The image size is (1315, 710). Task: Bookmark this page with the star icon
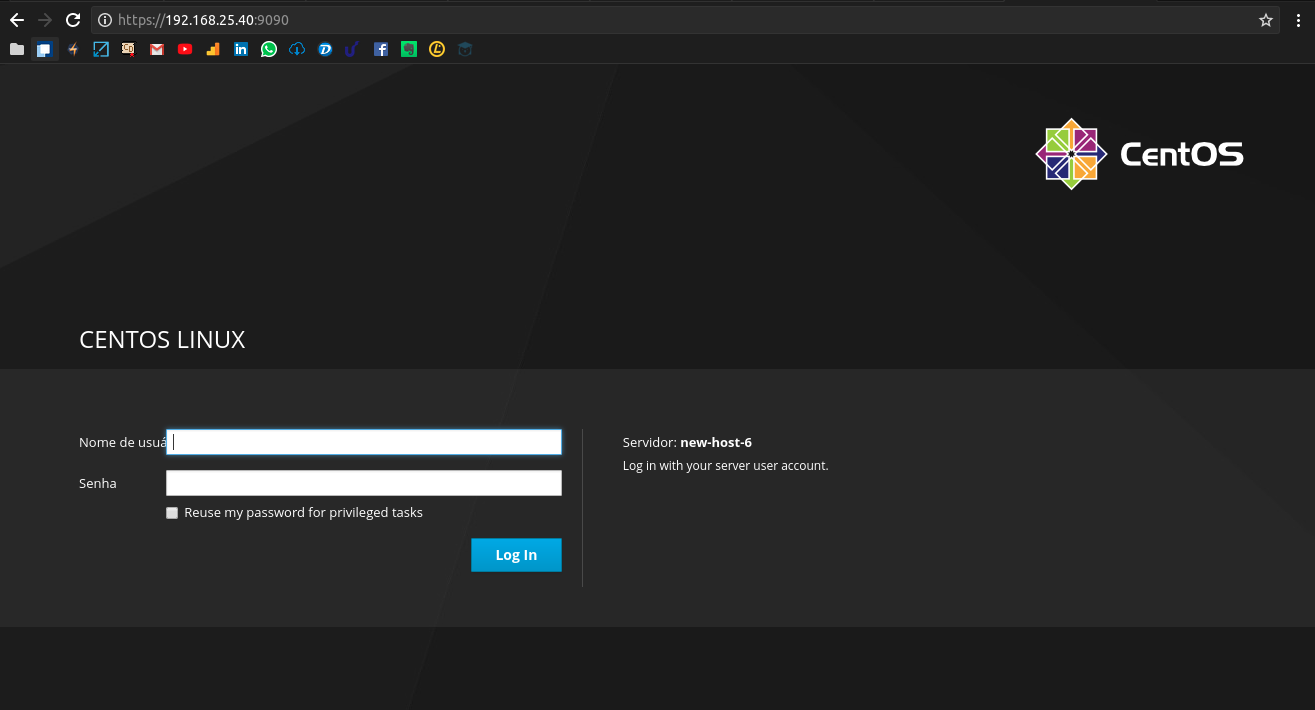(x=1266, y=20)
